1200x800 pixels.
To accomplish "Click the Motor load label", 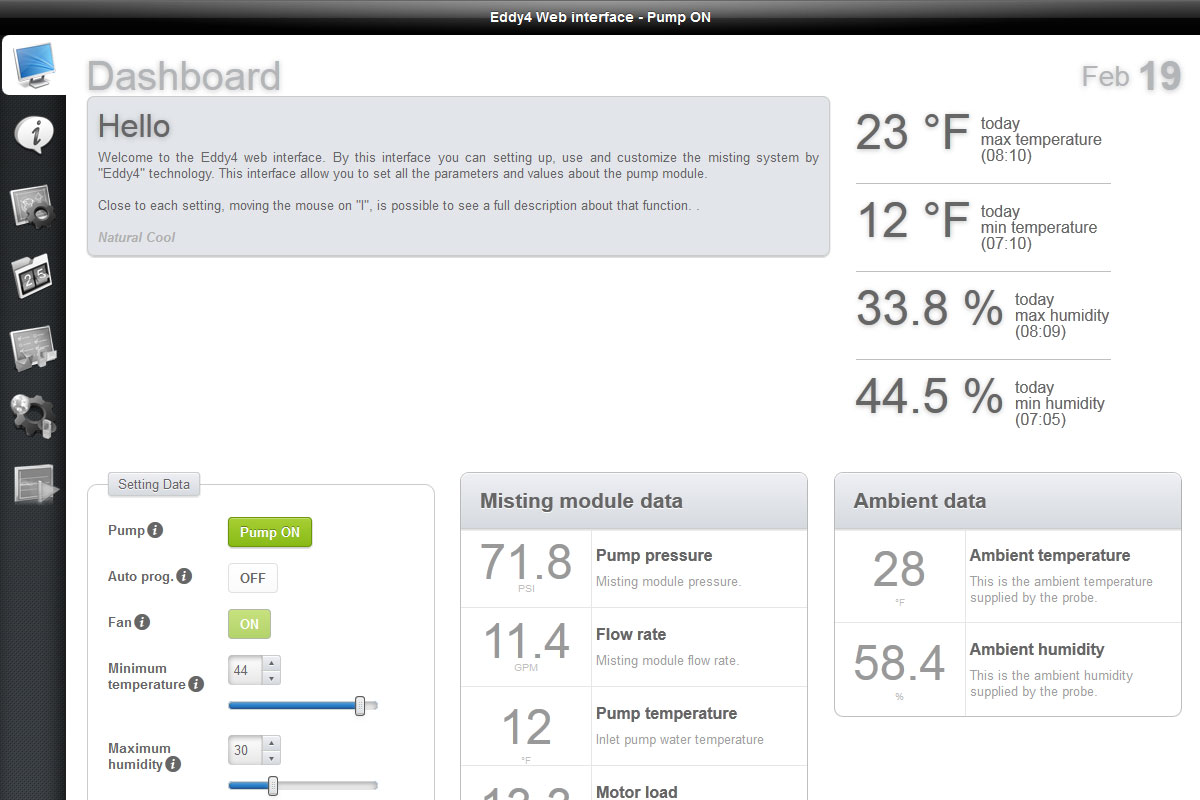I will pos(637,791).
